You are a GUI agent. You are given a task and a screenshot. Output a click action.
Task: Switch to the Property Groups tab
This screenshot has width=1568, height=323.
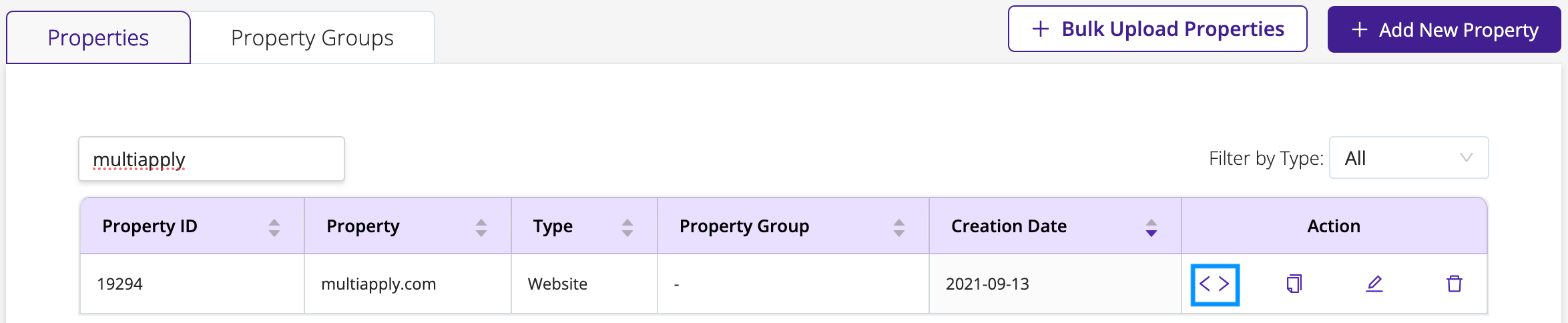click(312, 38)
